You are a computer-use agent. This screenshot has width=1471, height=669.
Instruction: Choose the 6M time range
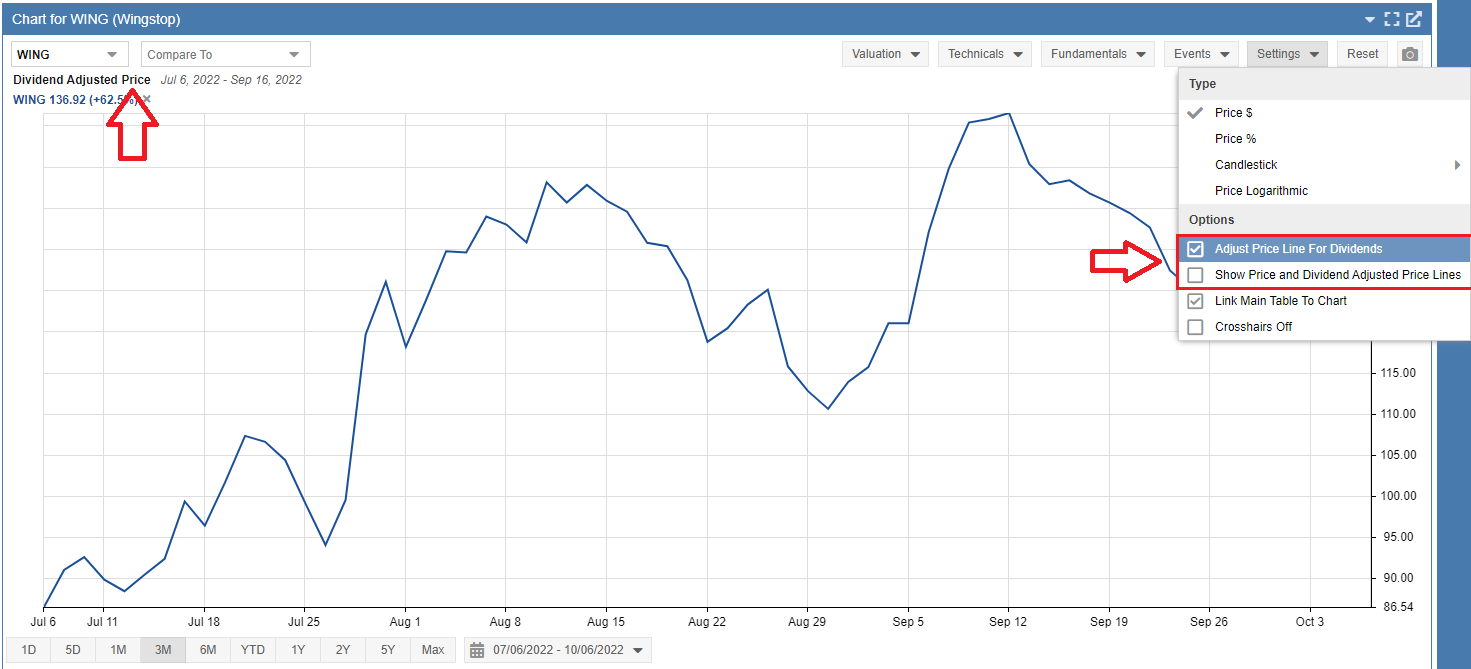(208, 650)
